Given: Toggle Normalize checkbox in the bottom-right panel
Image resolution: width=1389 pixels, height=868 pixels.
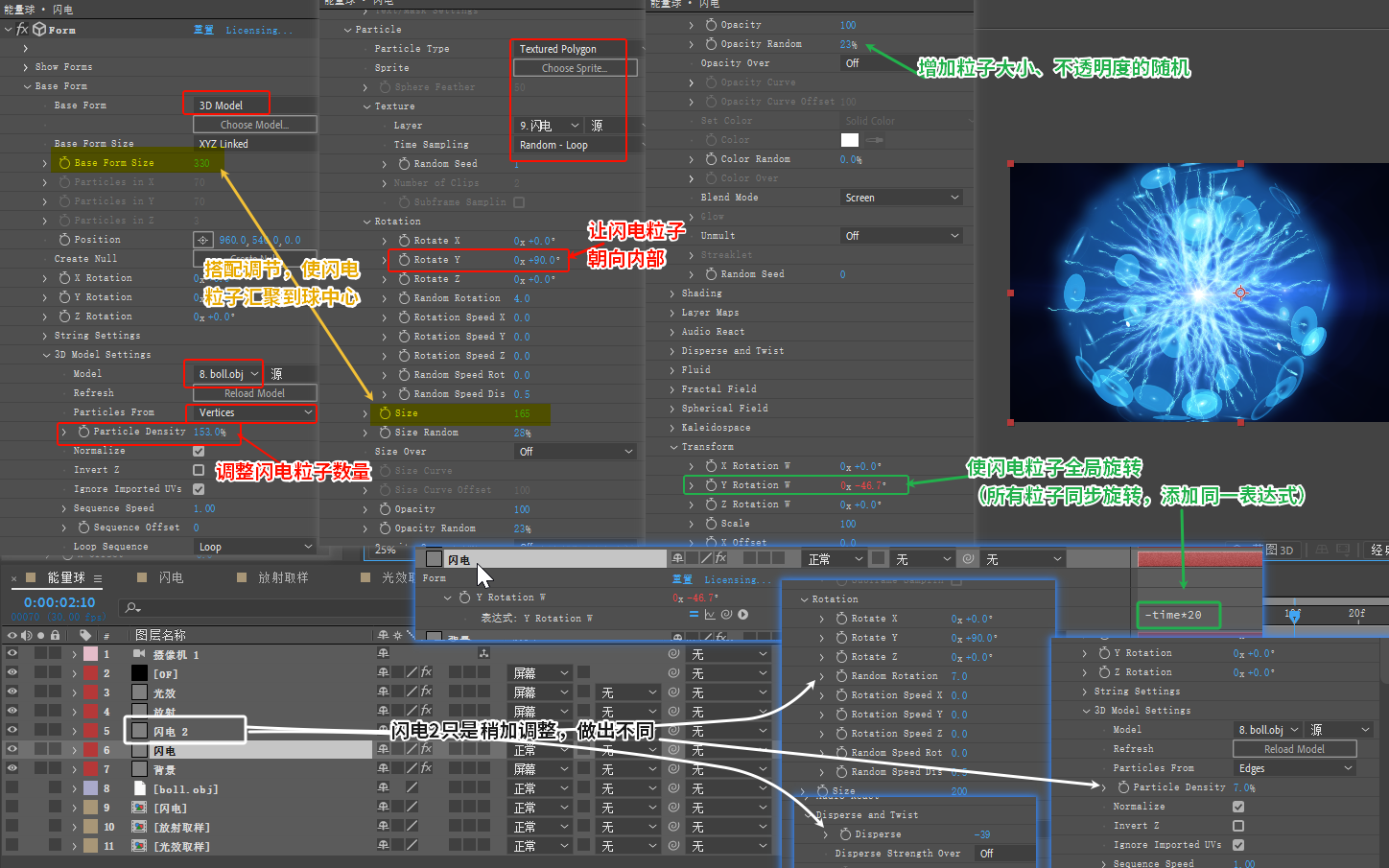Looking at the screenshot, I should coord(1238,807).
